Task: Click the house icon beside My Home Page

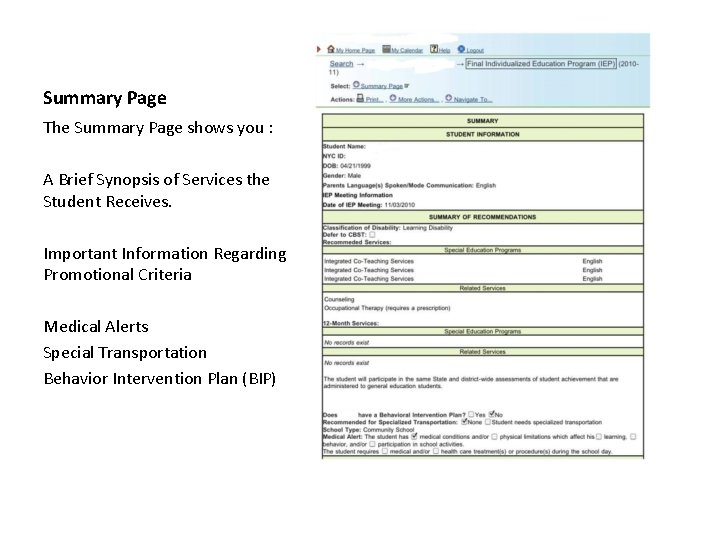Action: 331,49
